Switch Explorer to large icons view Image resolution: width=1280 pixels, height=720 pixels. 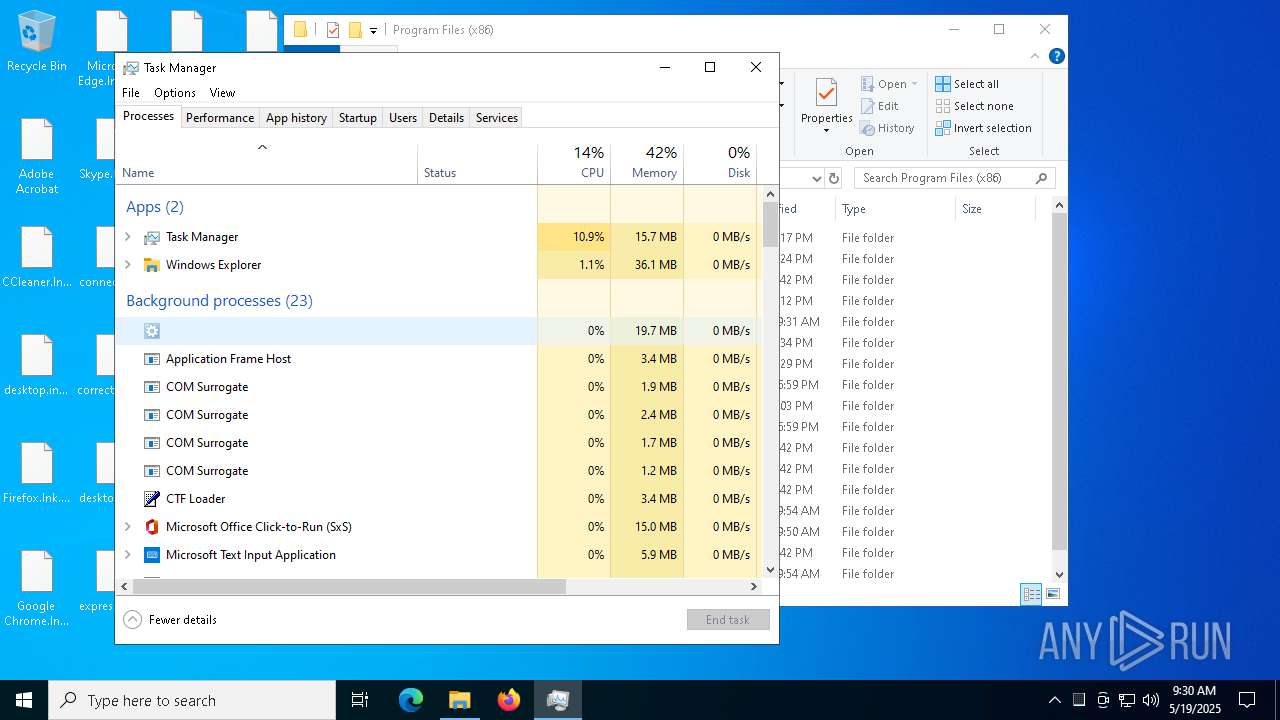pos(1053,594)
